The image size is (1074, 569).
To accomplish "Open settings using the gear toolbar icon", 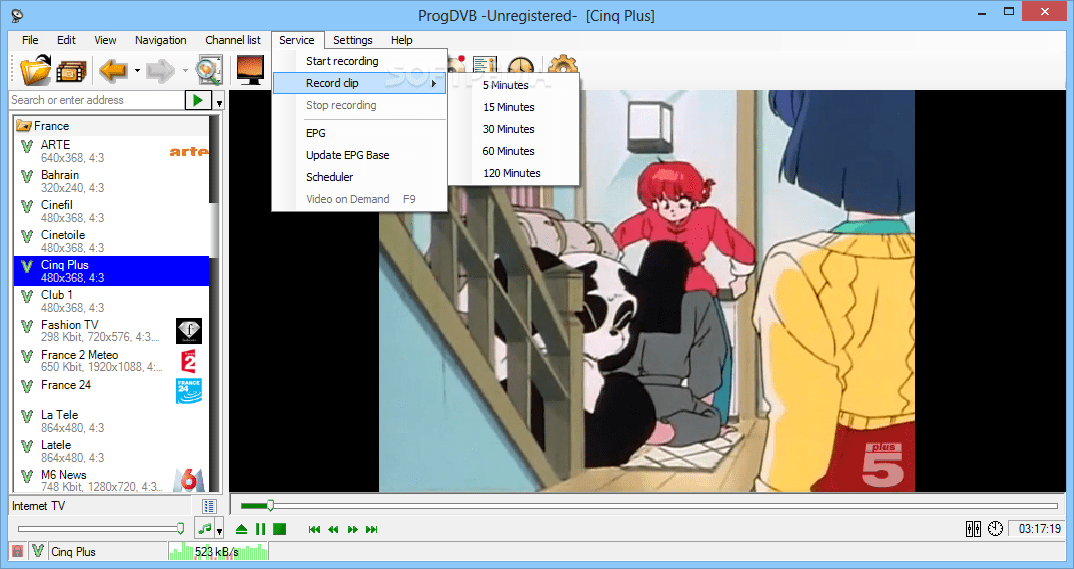I will (x=562, y=64).
